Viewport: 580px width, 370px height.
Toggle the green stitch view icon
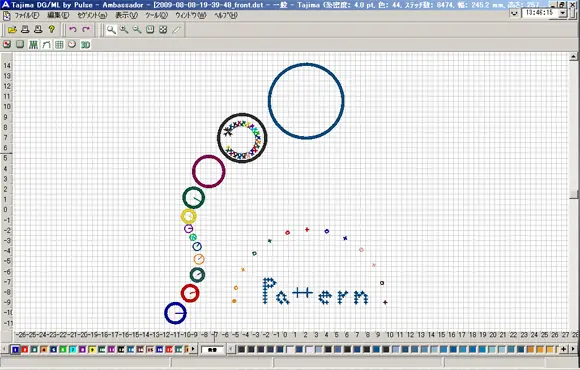coord(33,45)
